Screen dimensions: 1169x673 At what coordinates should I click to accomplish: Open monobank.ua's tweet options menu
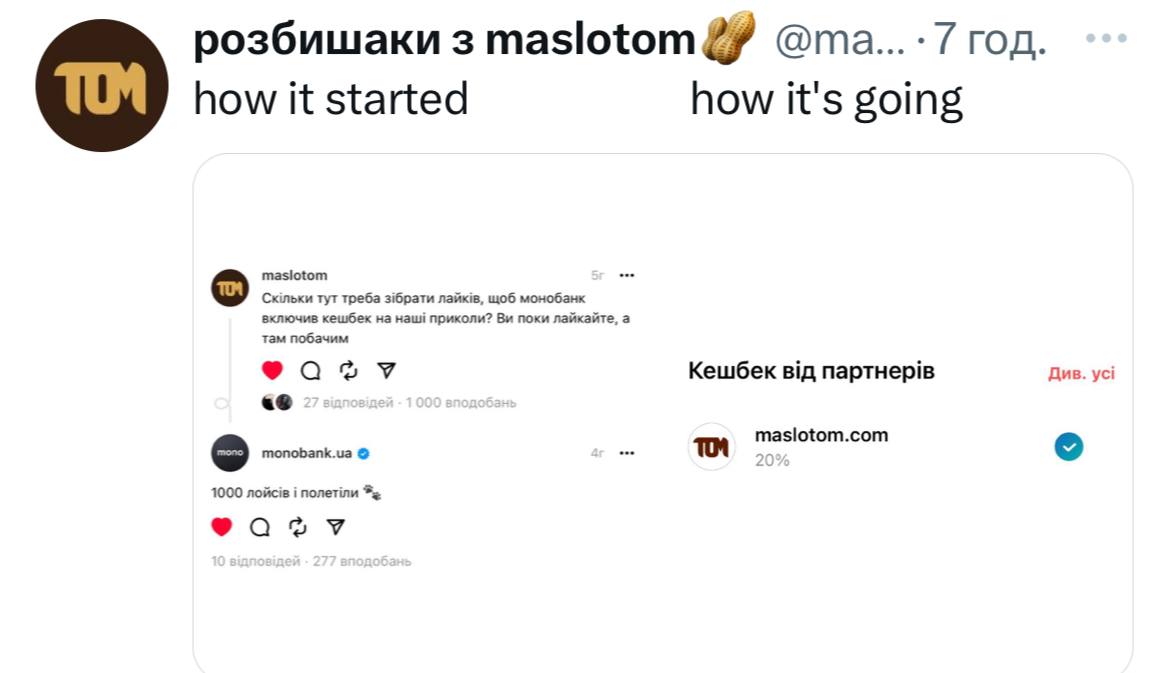(x=626, y=452)
